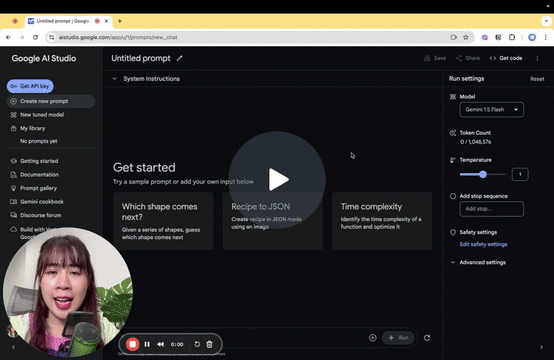Image resolution: width=554 pixels, height=360 pixels.
Task: Click the refresh icon right of Run
Action: [x=427, y=338]
